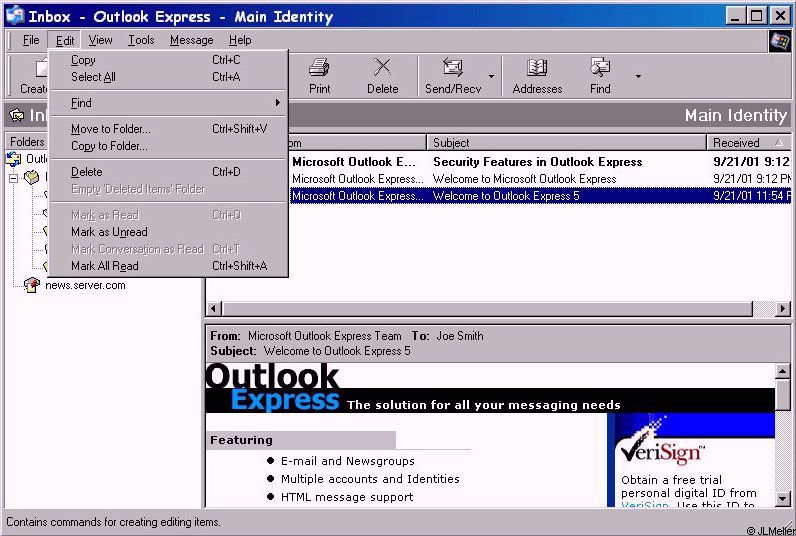Click the Windows logo in menu bar corner
Screen dimensions: 796x536
[779, 41]
